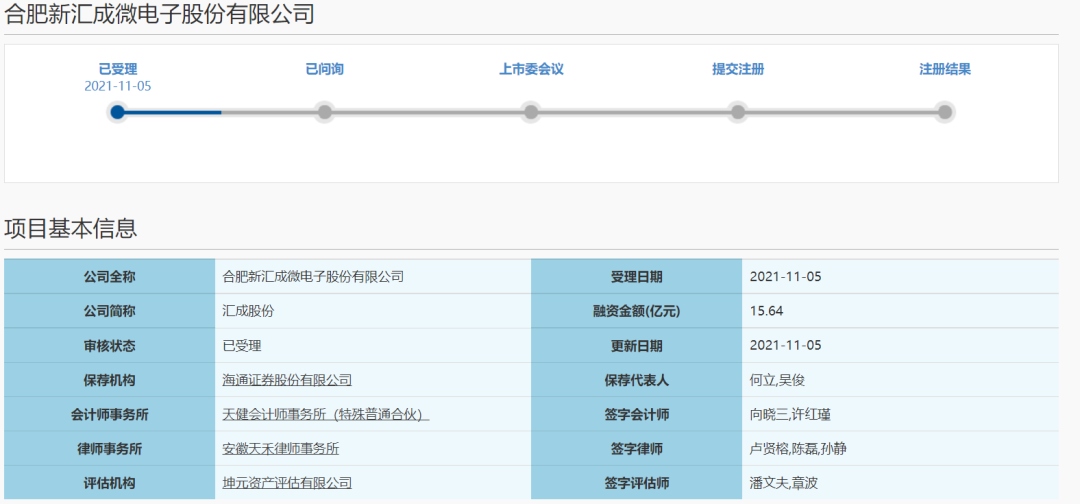Click the 签字评估师 header cell
The image size is (1080, 504).
click(x=636, y=483)
